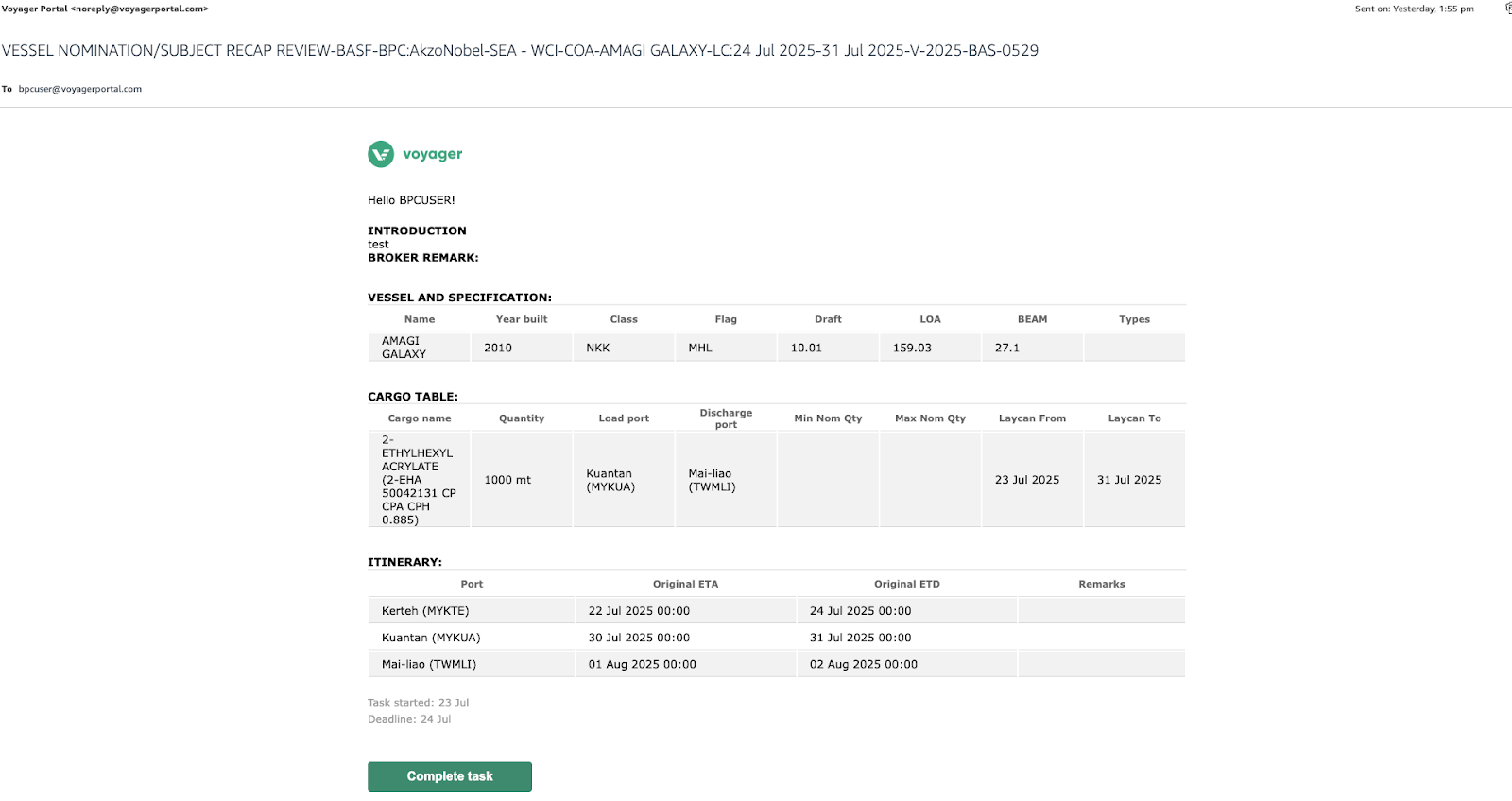Click the Voyager logo icon
Viewport: 1512px width, 801px height.
coord(381,154)
